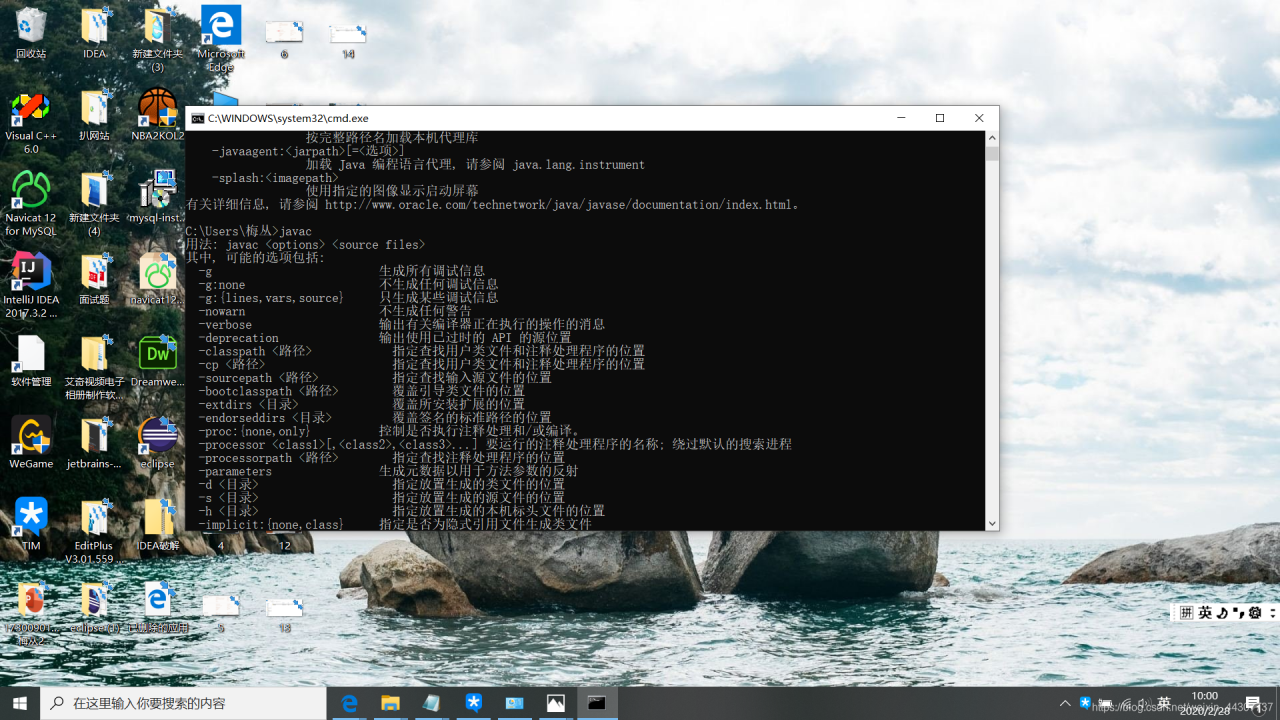Open the mysql-inst installer icon
This screenshot has height=720, width=1280.
coord(157,197)
